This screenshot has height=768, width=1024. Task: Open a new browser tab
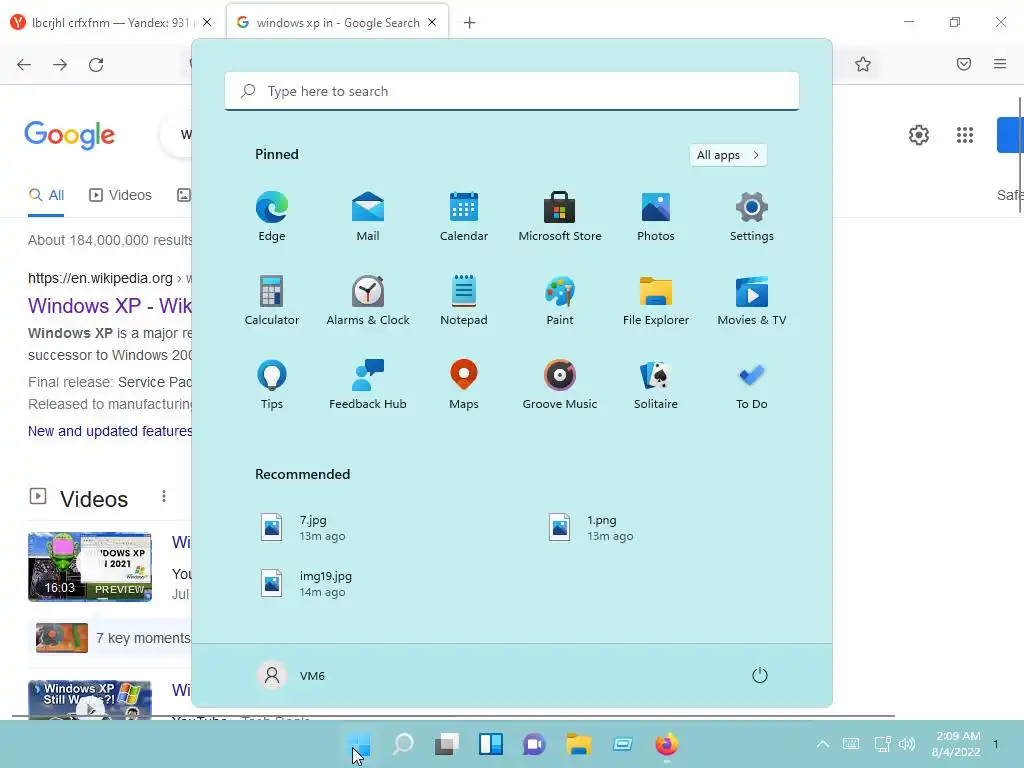[470, 22]
